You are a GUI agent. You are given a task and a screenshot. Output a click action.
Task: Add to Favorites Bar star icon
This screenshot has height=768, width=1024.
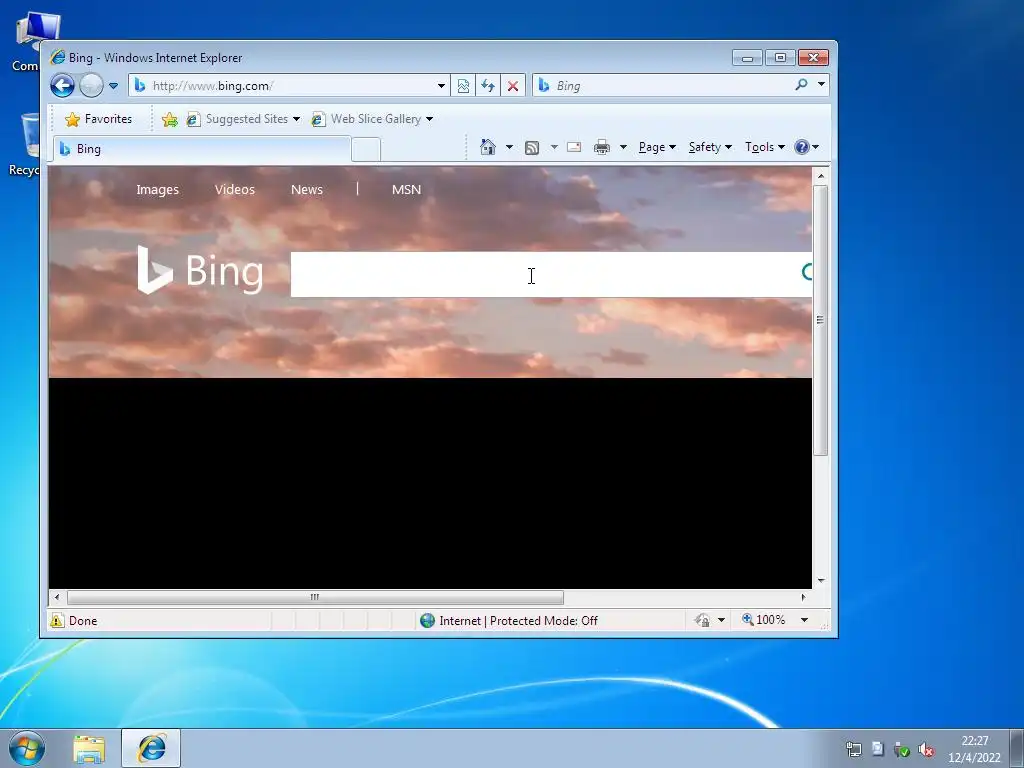(x=170, y=119)
